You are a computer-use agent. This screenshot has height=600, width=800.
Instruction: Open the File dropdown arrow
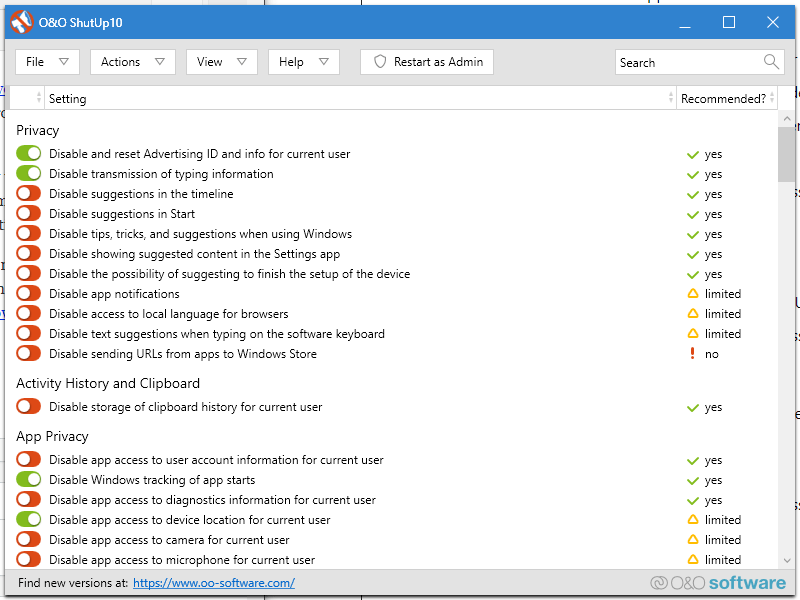(64, 62)
